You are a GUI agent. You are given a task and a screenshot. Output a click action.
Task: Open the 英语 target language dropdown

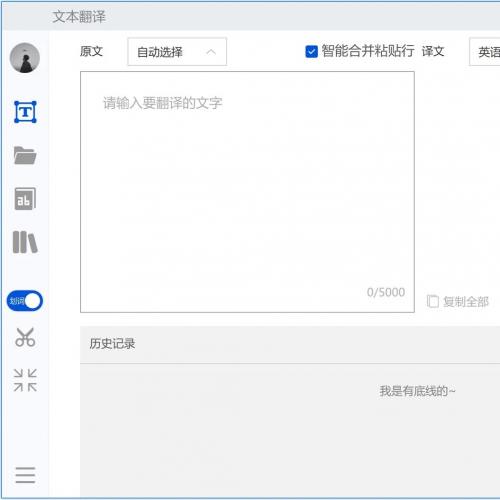[x=485, y=52]
